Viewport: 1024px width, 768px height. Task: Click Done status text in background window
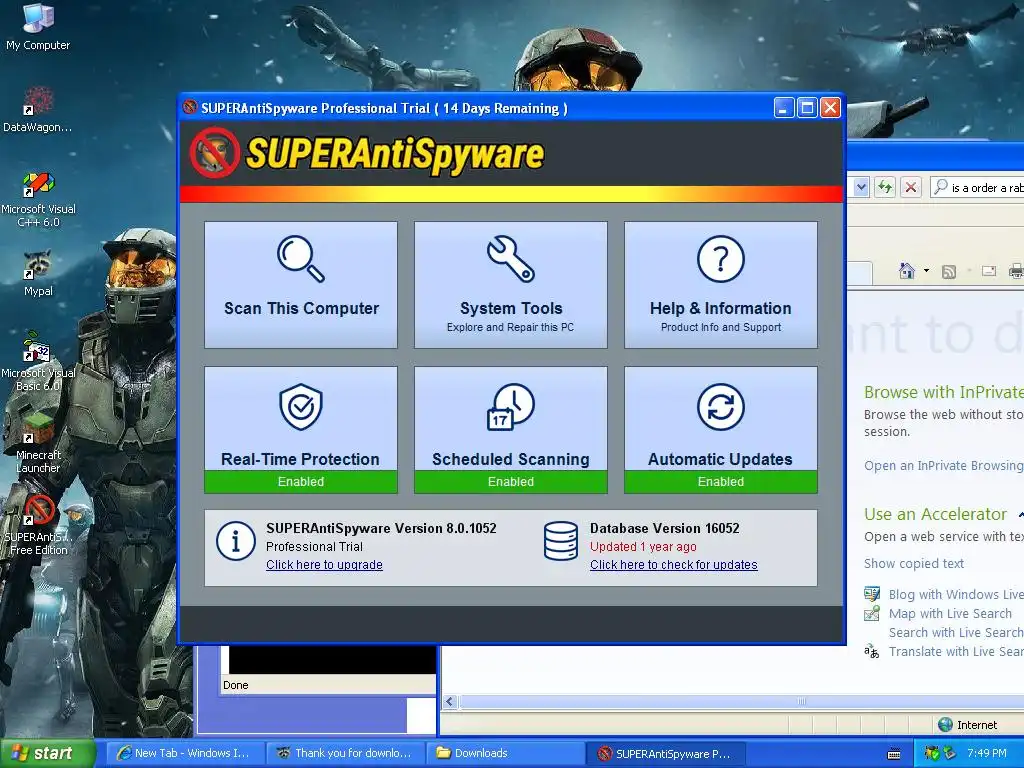235,685
